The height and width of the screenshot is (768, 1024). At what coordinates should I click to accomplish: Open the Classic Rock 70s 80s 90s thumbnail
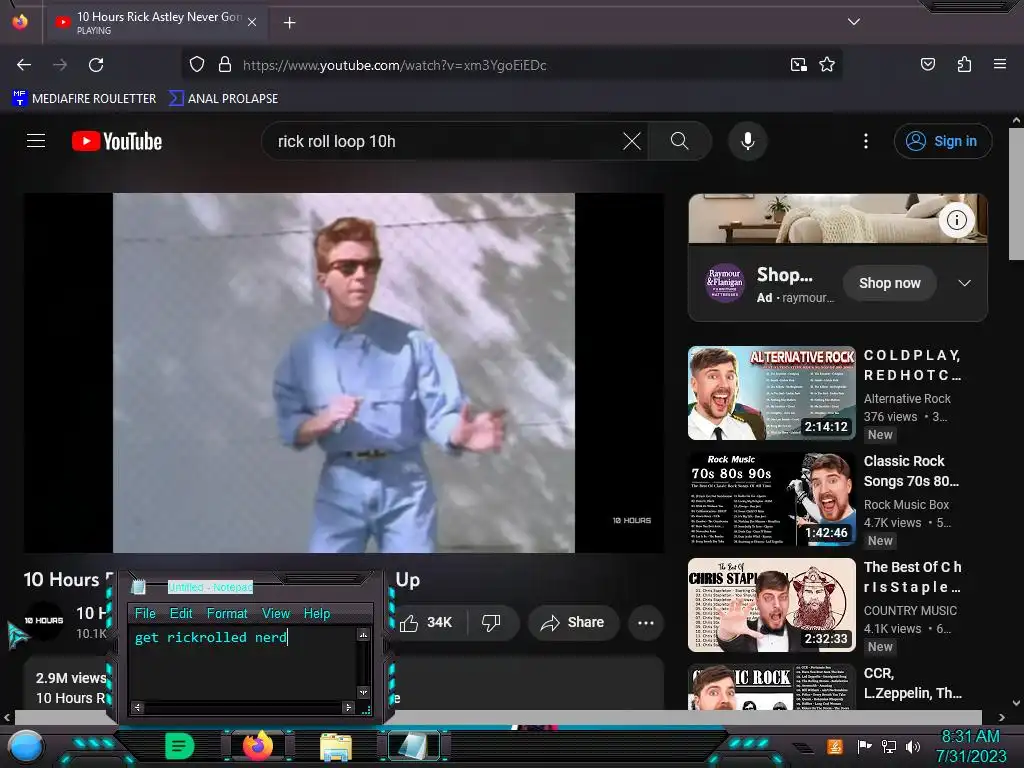771,499
